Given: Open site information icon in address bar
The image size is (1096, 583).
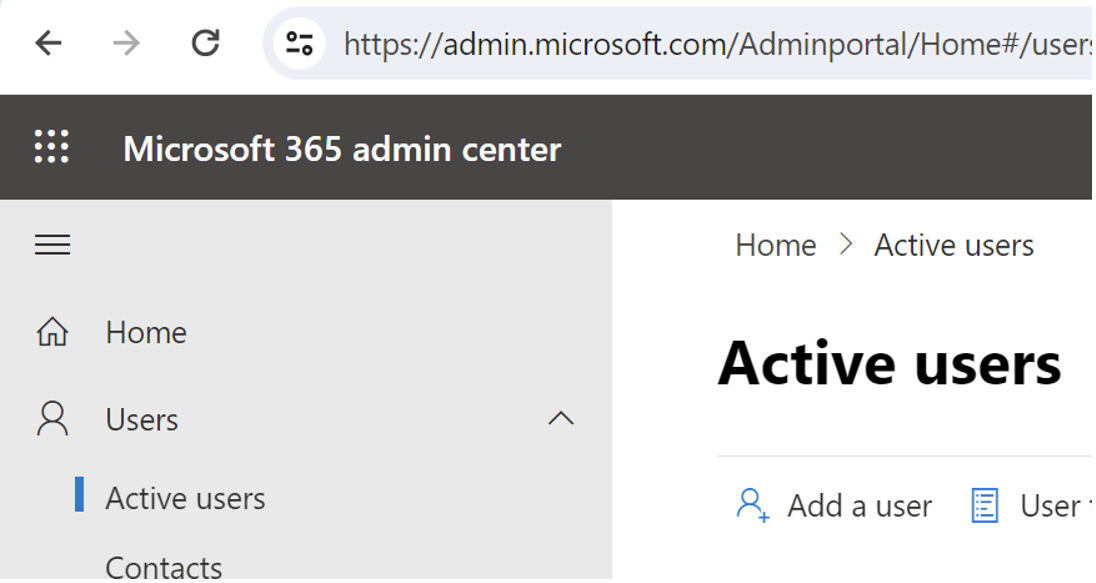Looking at the screenshot, I should tap(299, 43).
